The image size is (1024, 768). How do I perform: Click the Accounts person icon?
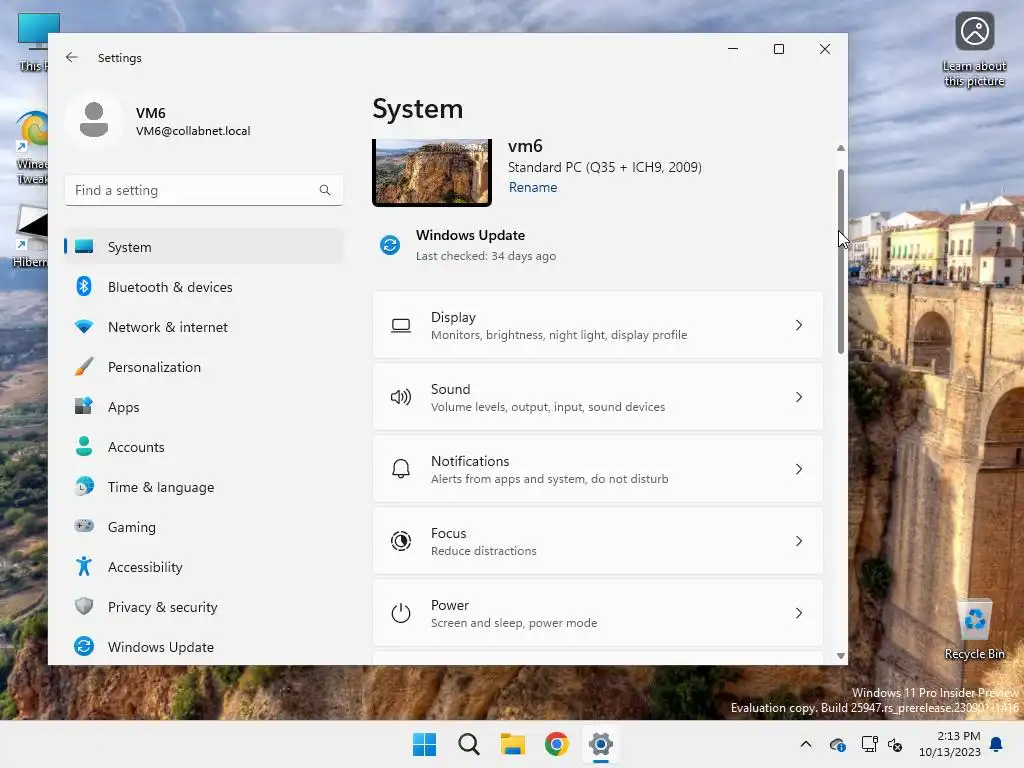tap(84, 446)
